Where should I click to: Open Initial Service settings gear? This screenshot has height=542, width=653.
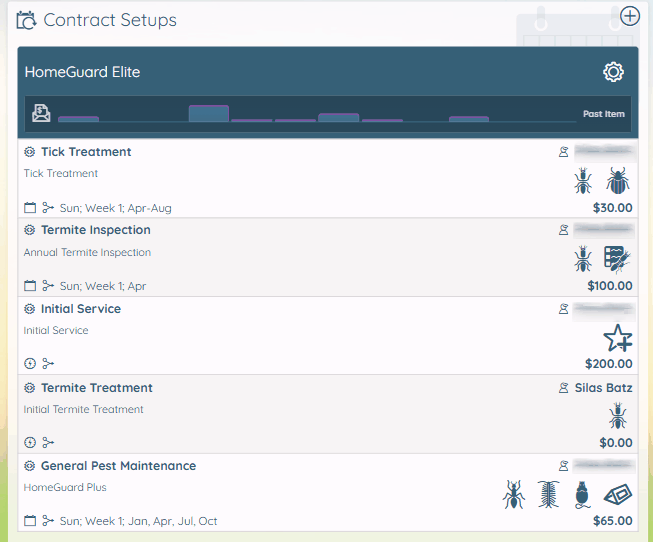tap(30, 309)
